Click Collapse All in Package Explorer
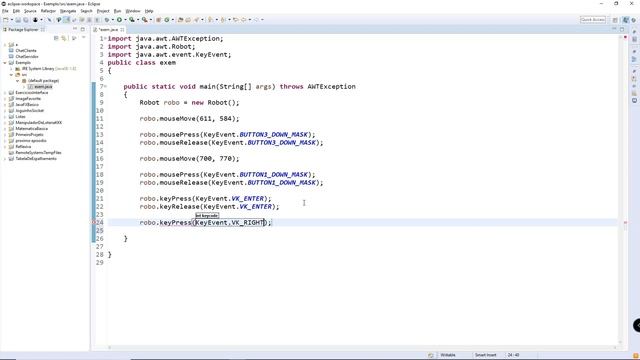Viewport: 640px width, 360px height. pos(56,38)
